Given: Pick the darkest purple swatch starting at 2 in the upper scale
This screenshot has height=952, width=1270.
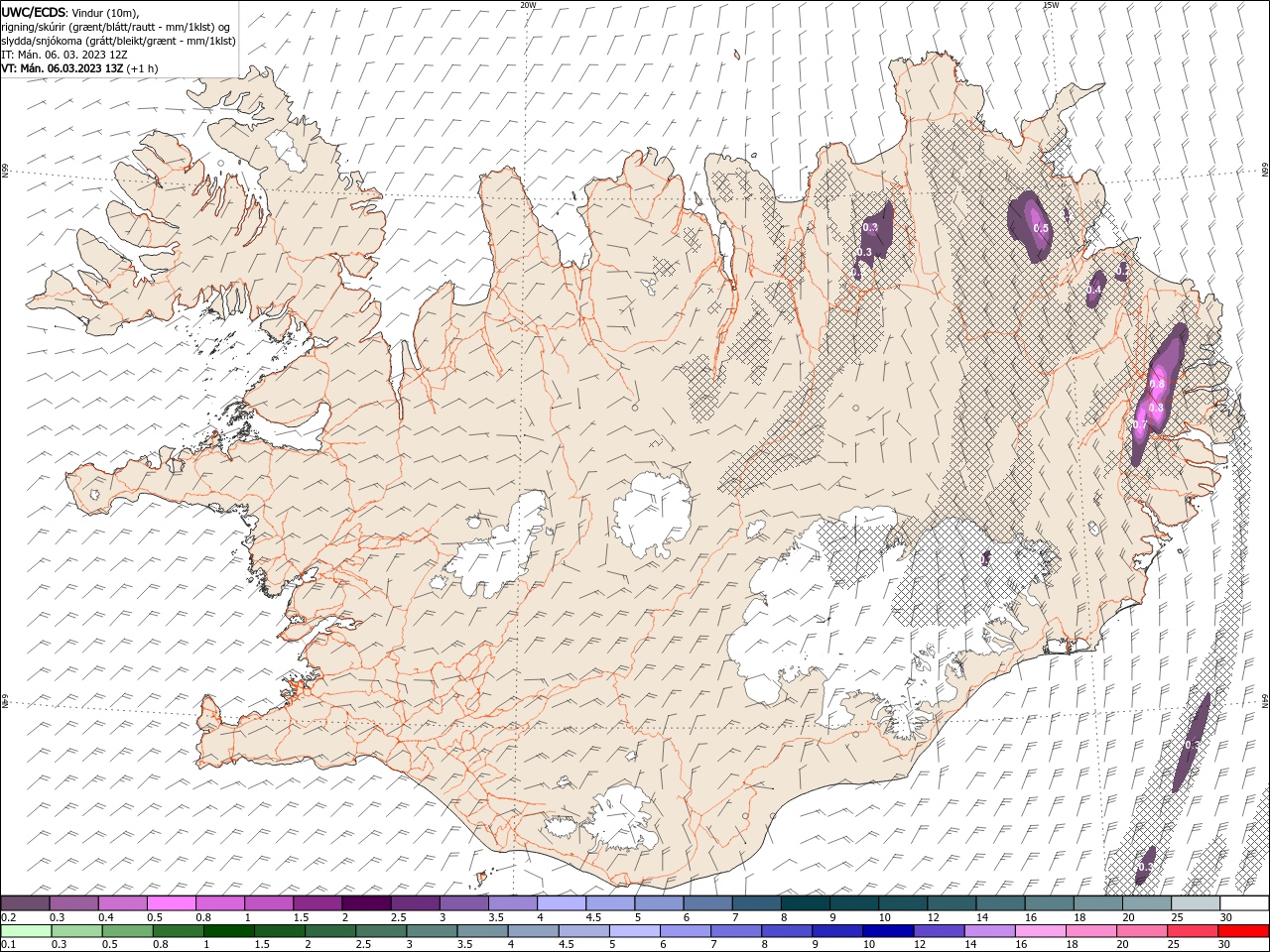Looking at the screenshot, I should (x=366, y=903).
